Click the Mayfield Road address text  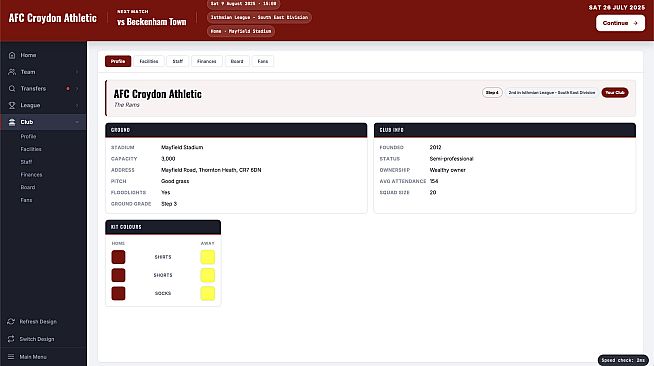[x=211, y=170]
